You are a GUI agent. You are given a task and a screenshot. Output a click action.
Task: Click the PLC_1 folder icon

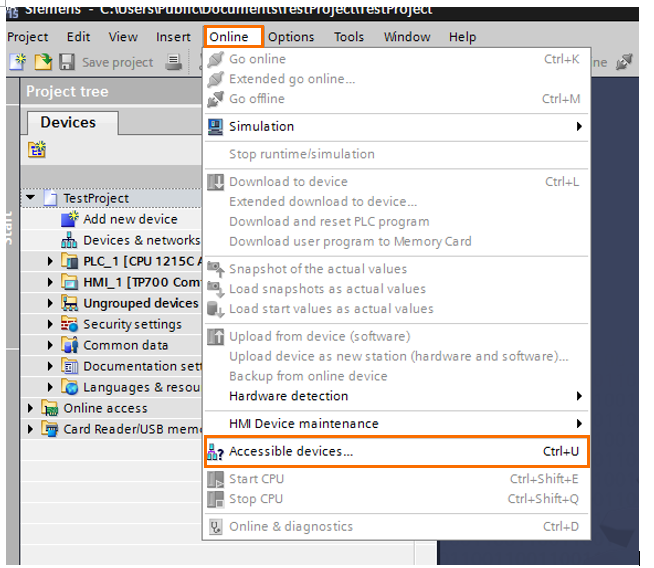[x=69, y=261]
